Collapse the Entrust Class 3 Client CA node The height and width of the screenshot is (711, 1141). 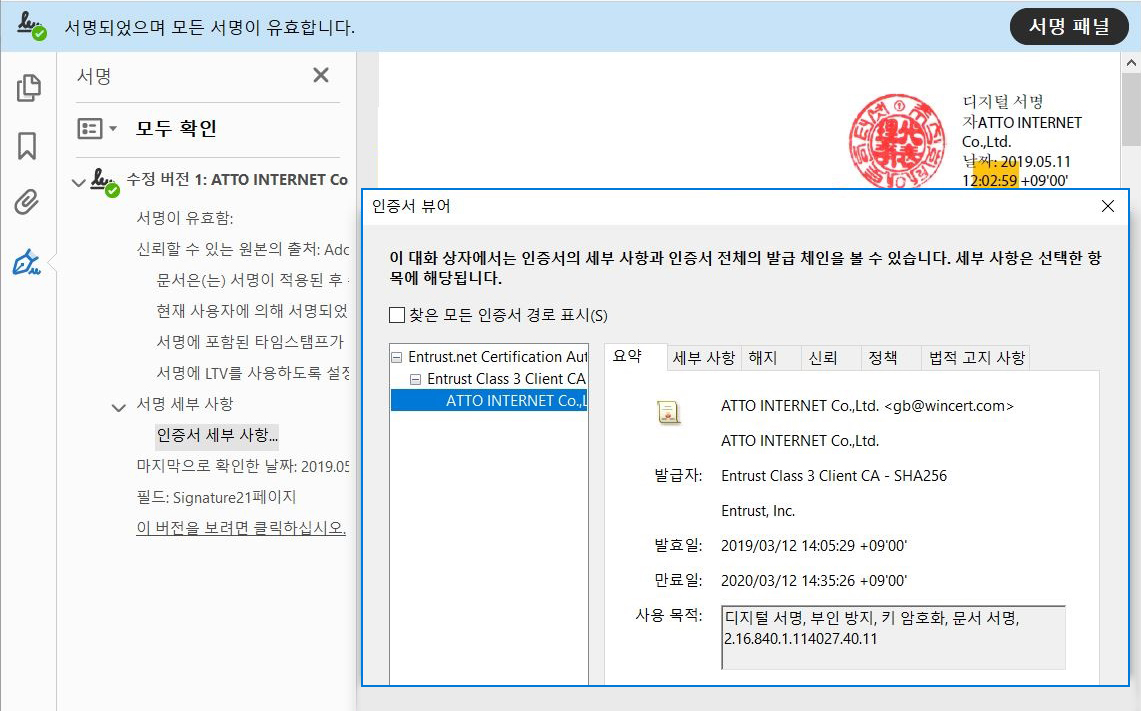pyautogui.click(x=416, y=379)
